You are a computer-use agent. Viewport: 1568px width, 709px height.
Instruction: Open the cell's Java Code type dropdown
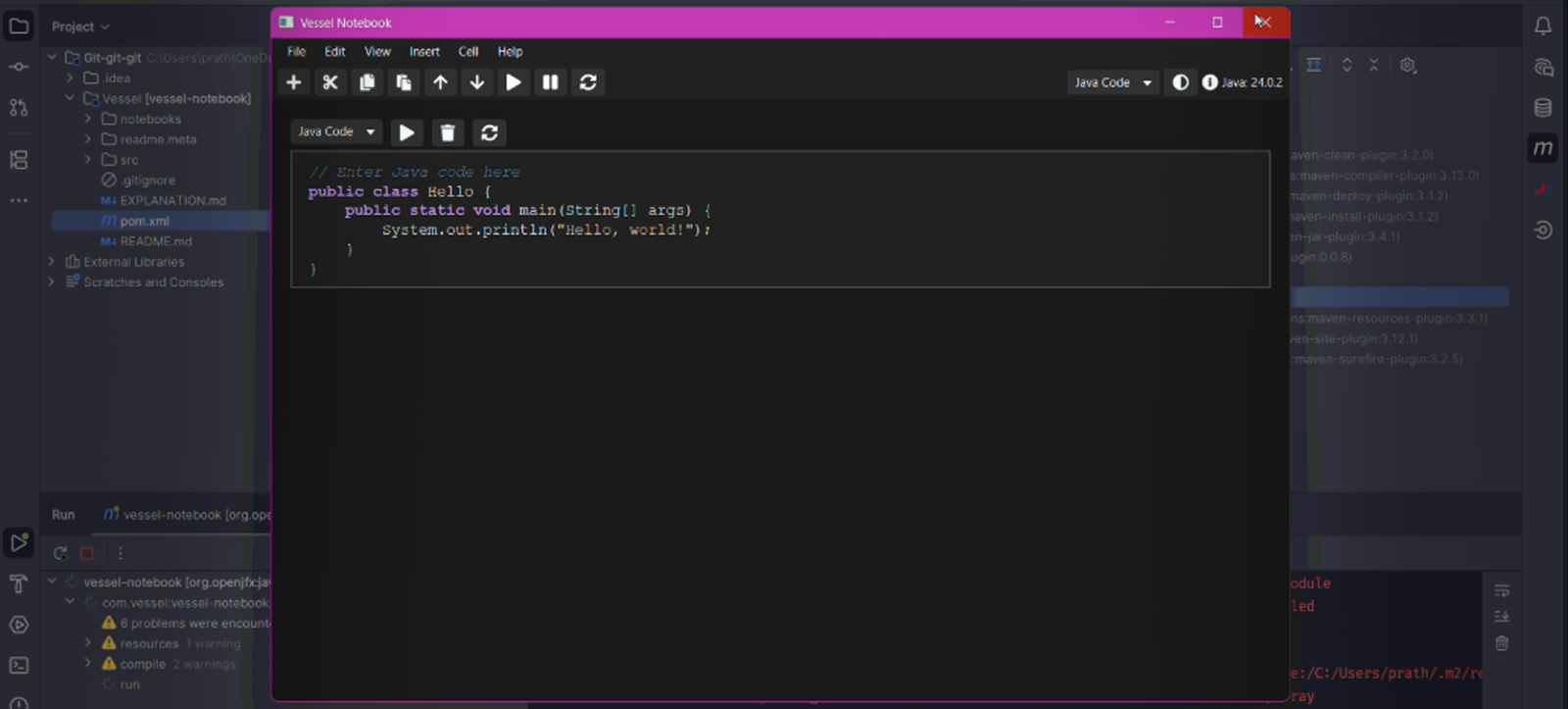336,131
